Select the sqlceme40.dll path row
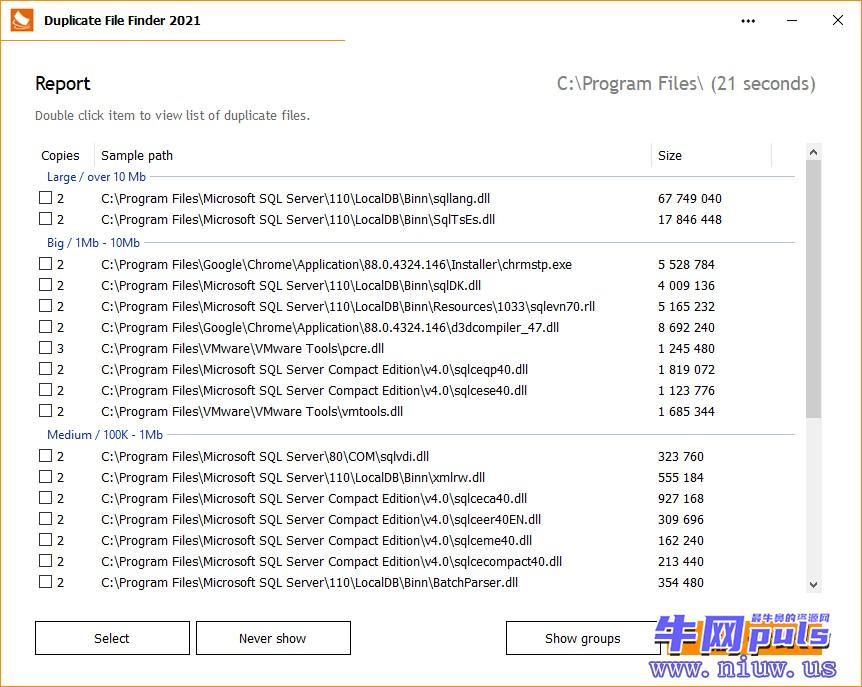The width and height of the screenshot is (862, 687). coord(317,540)
